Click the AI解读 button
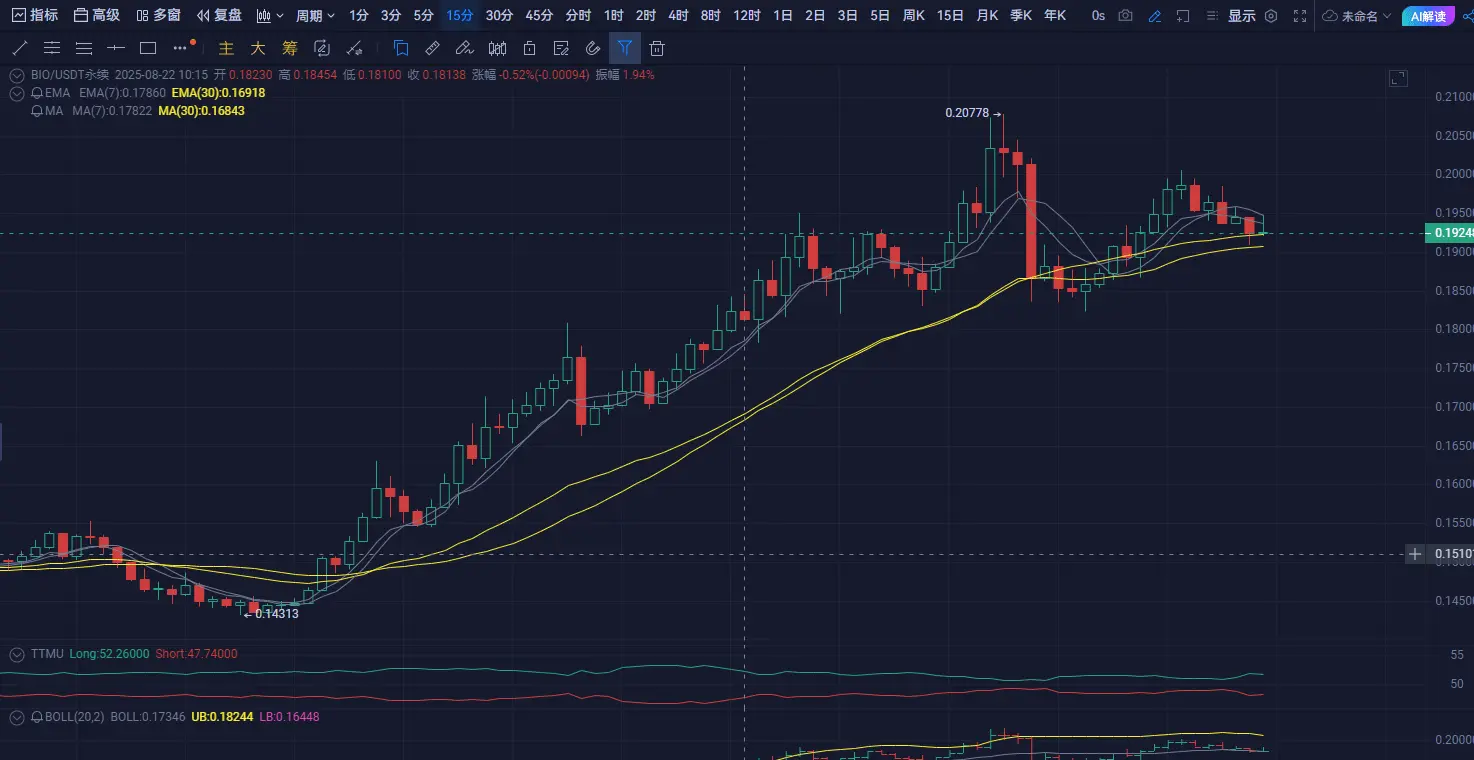The width and height of the screenshot is (1474, 760). click(x=1428, y=16)
